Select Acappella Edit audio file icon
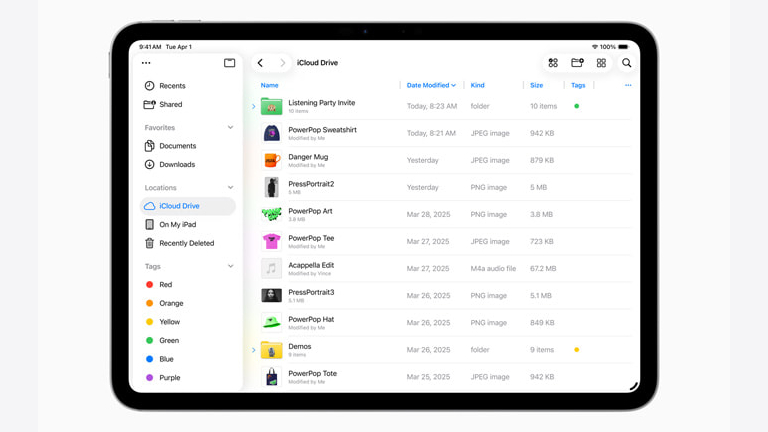The width and height of the screenshot is (768, 432). pyautogui.click(x=271, y=268)
